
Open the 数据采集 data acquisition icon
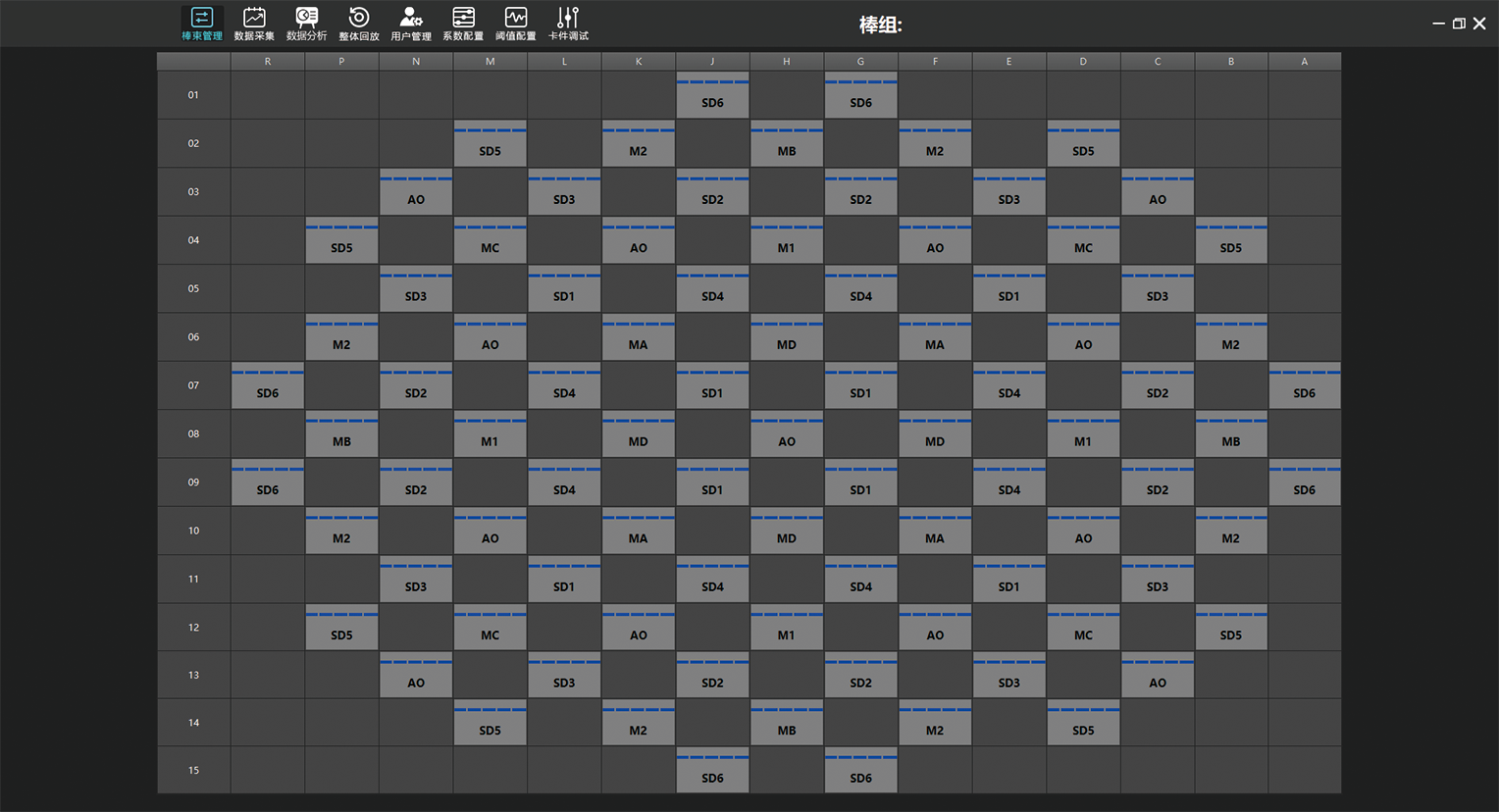(x=254, y=24)
